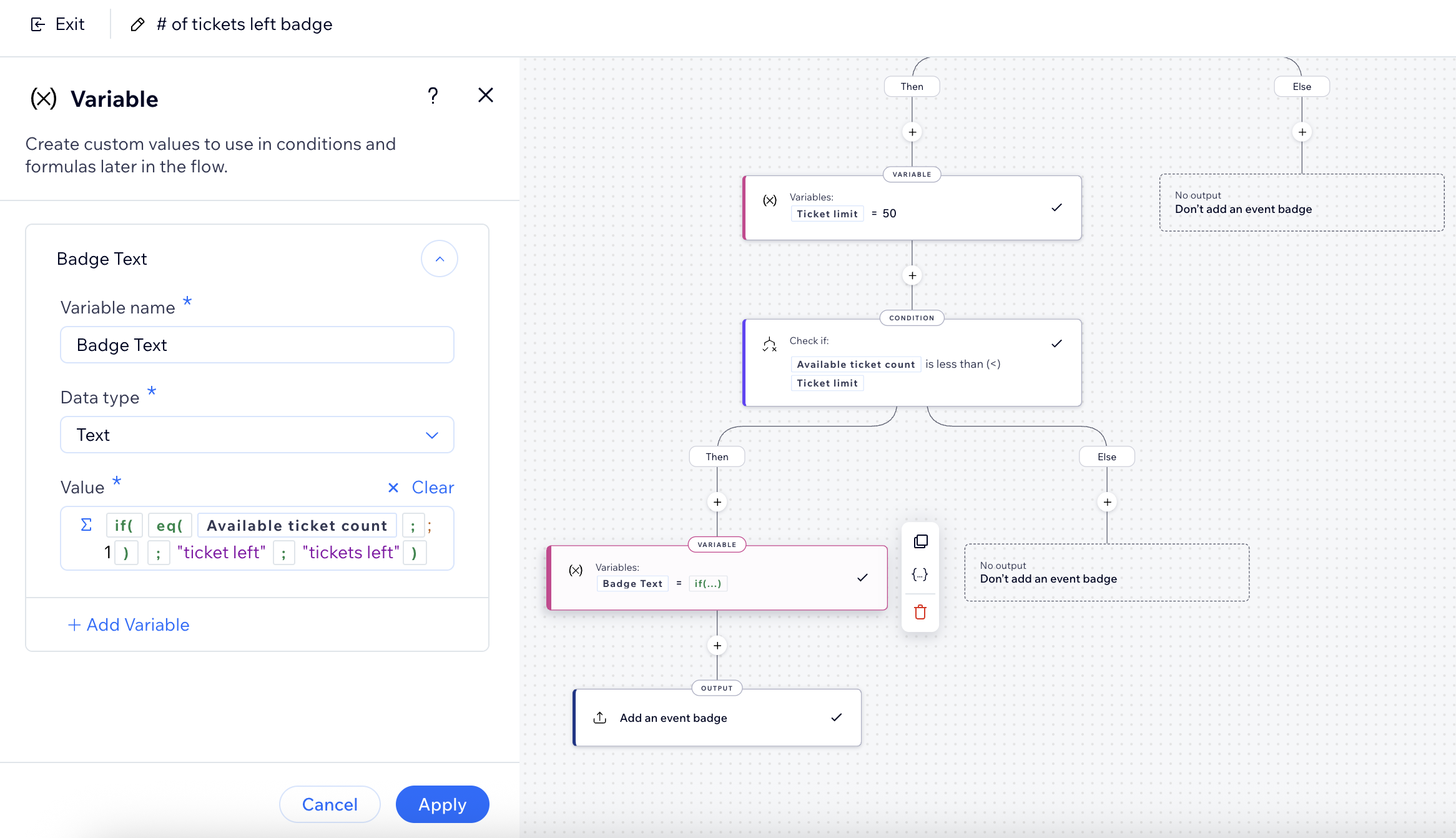The height and width of the screenshot is (838, 1456).
Task: Click the pencil rename automation icon
Action: tap(137, 24)
